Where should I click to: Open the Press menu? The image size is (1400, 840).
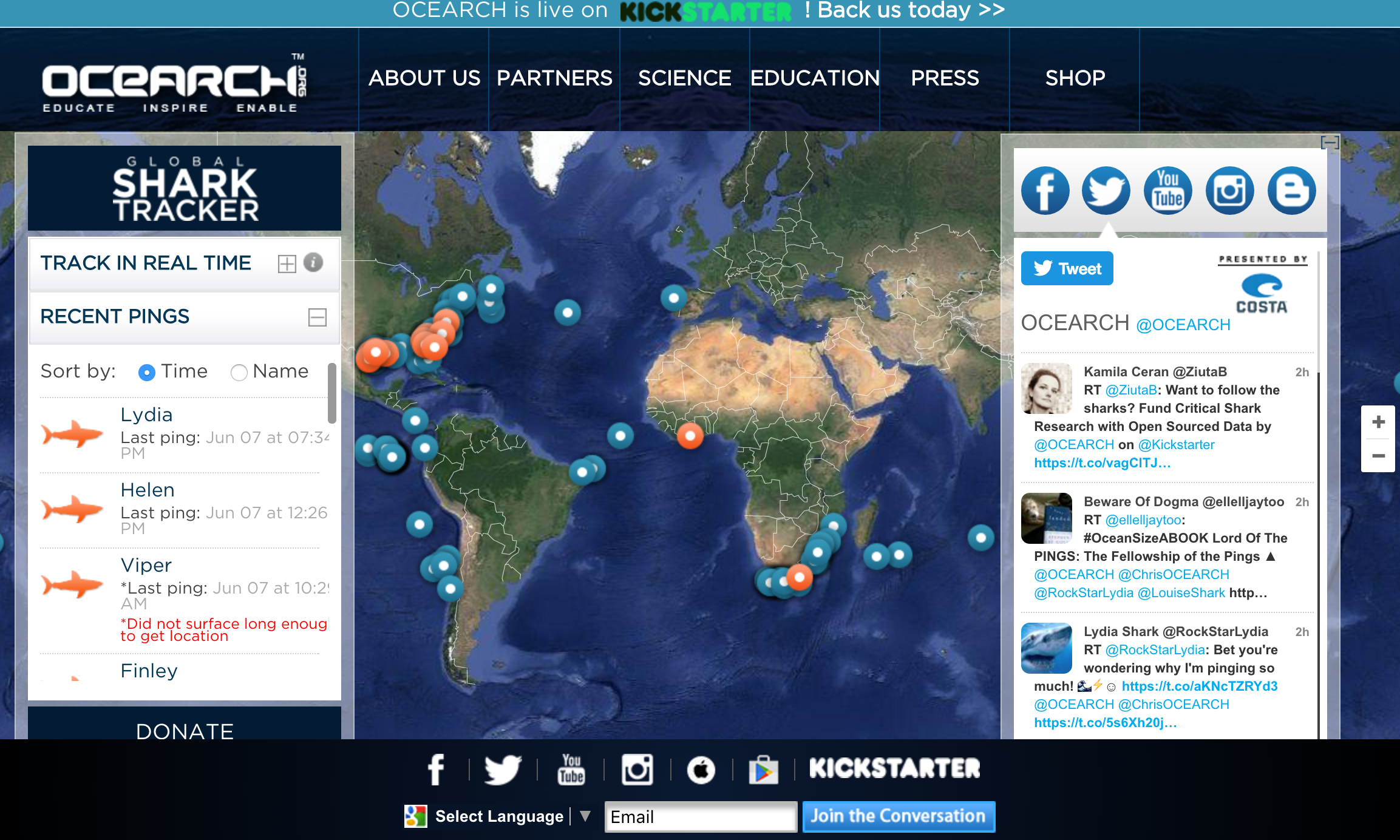pyautogui.click(x=945, y=78)
